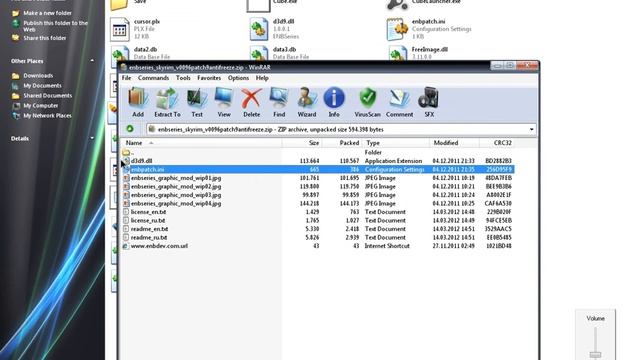Image resolution: width=640 pixels, height=360 pixels.
Task: Open the Favorites menu
Action: point(209,78)
